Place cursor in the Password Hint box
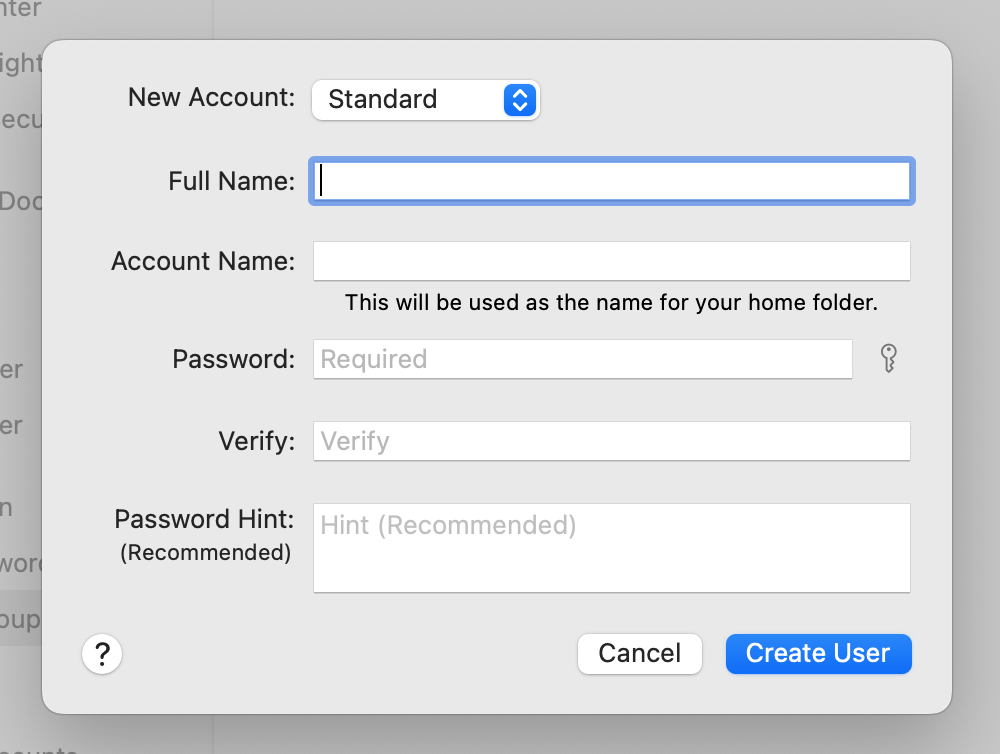This screenshot has width=1000, height=754. click(x=612, y=547)
